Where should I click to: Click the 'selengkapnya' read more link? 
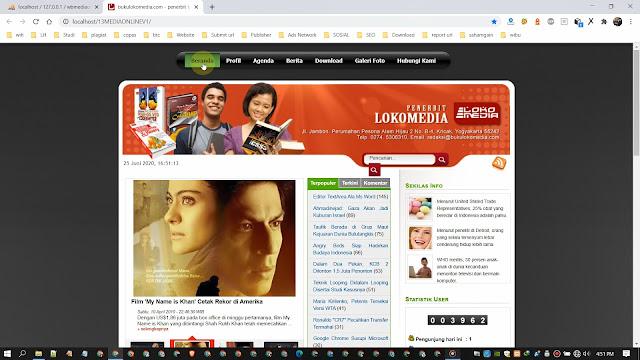(x=153, y=329)
